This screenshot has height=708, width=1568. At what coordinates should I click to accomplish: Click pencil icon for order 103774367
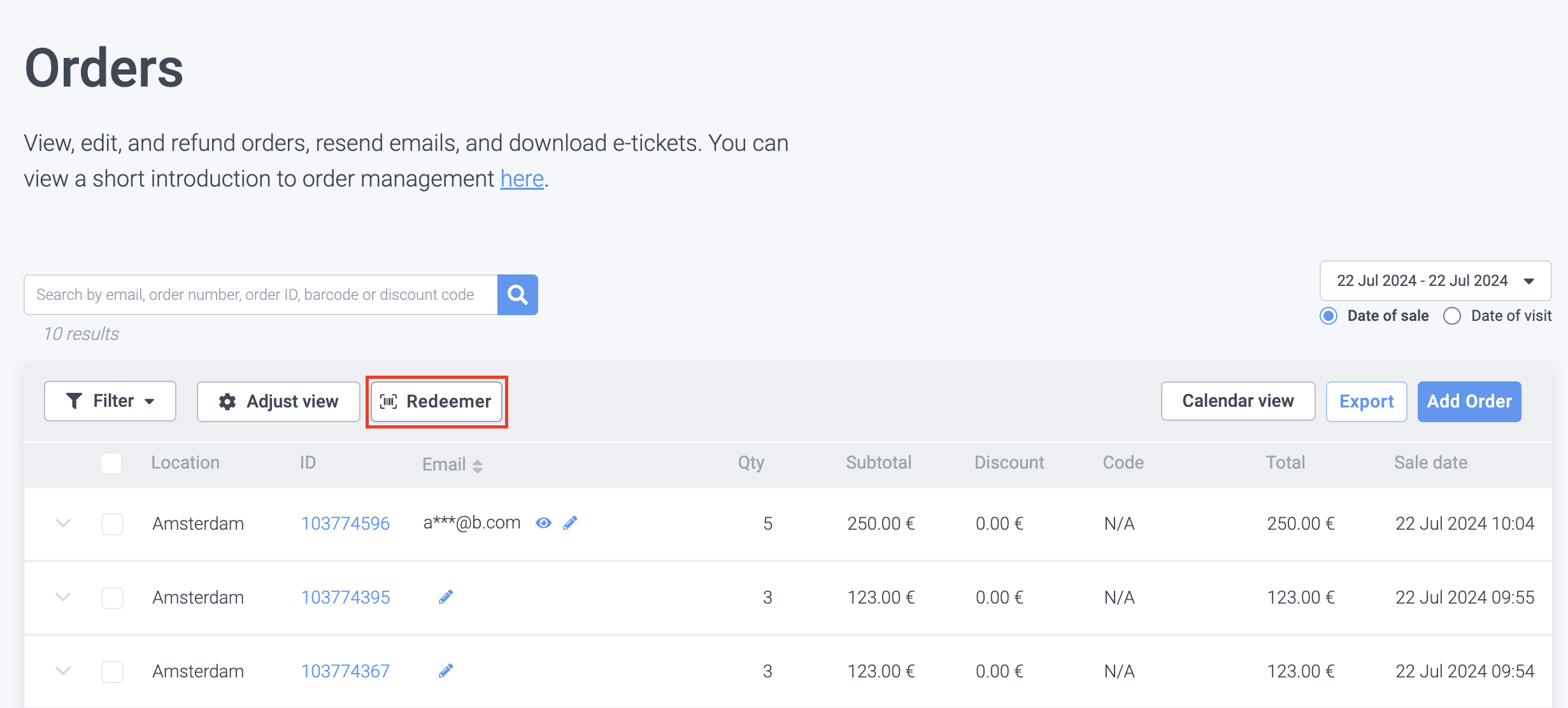[446, 671]
